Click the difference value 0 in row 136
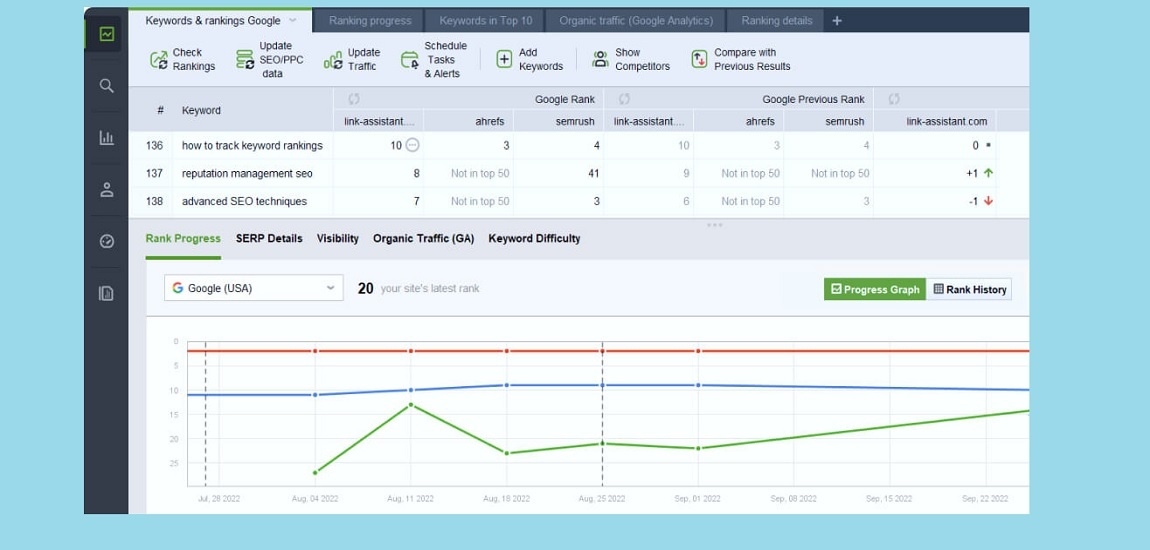Image resolution: width=1150 pixels, height=550 pixels. 975,145
